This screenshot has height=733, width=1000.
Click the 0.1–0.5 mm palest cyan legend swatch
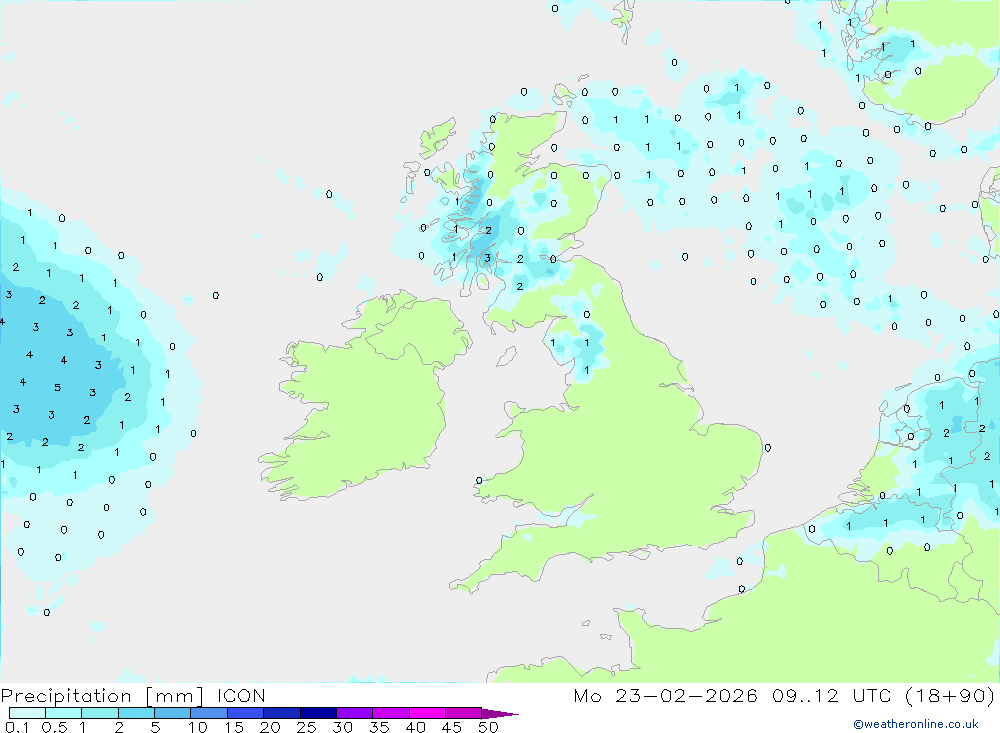pos(27,713)
